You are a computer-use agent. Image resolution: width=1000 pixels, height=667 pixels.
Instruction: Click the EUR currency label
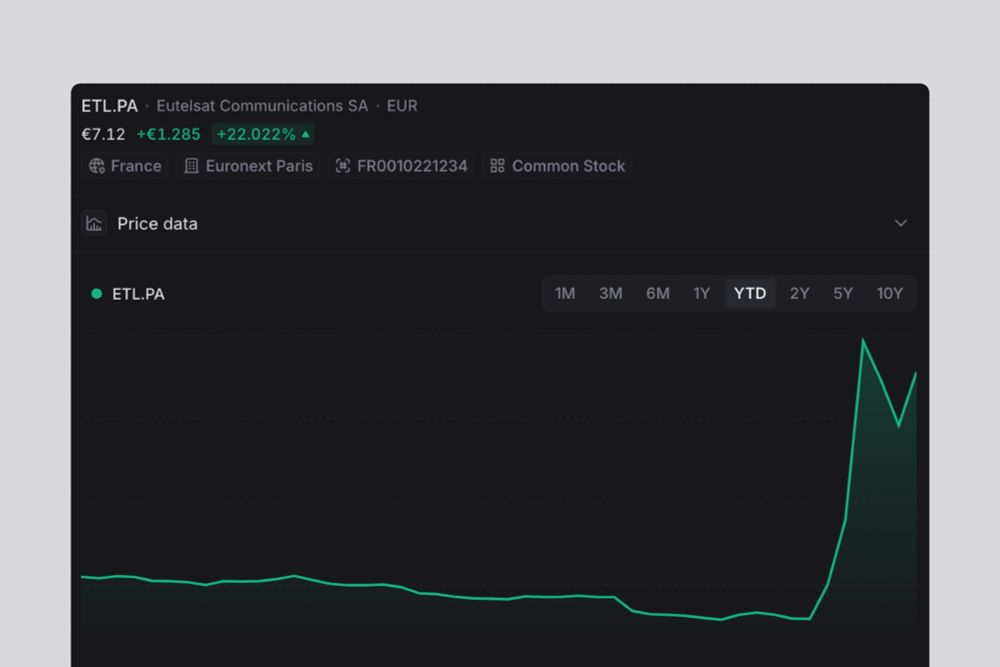pyautogui.click(x=402, y=106)
